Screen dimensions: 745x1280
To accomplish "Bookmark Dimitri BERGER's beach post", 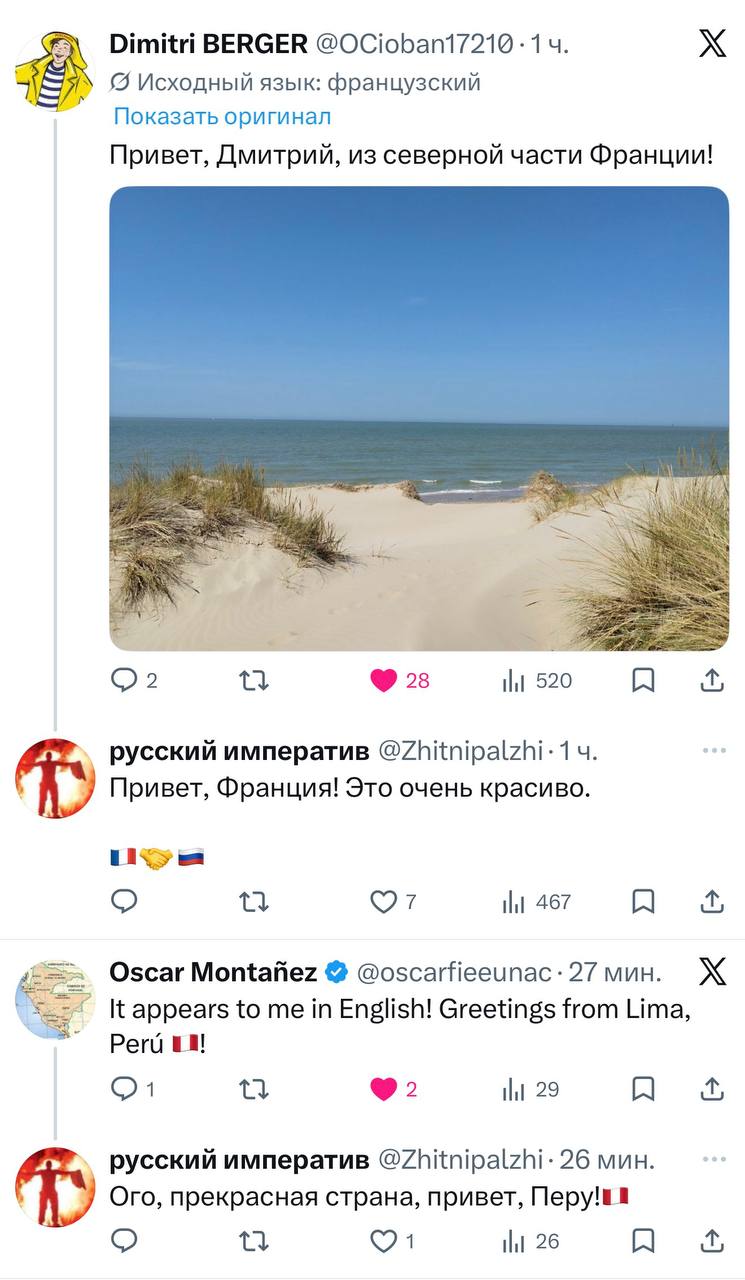I will (644, 681).
